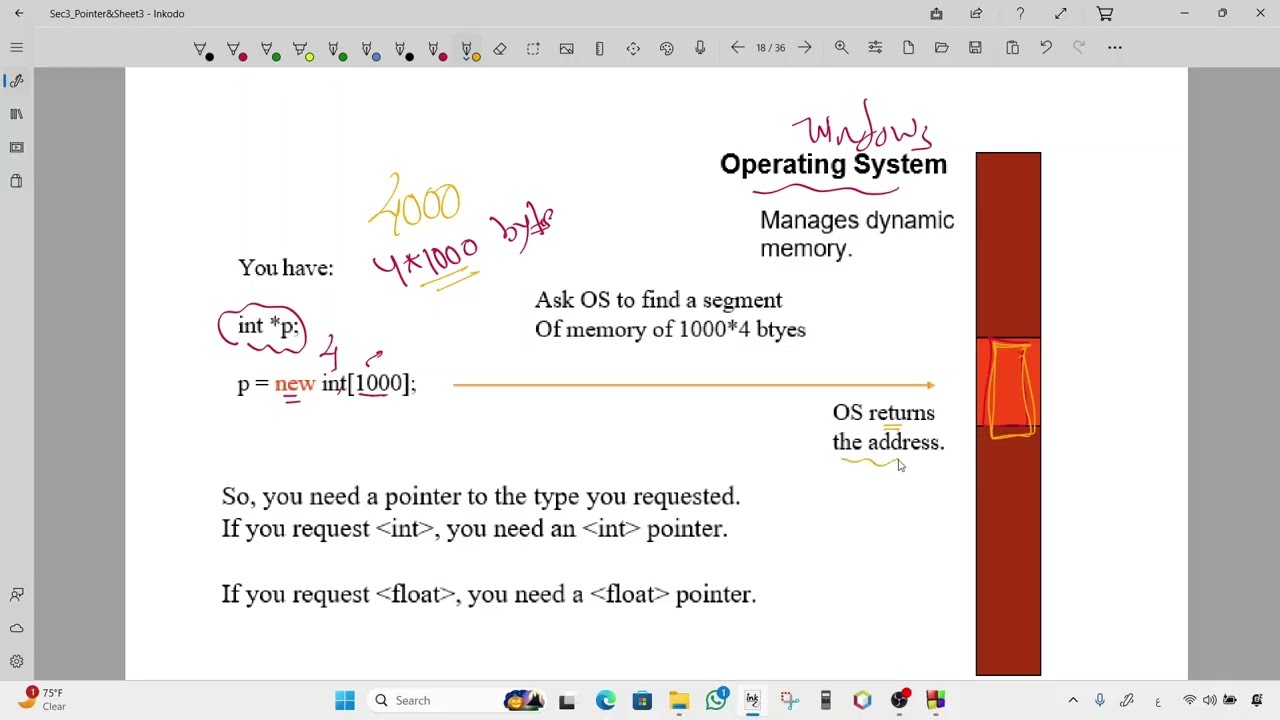Show hidden system tray icons
Viewport: 1280px width, 720px height.
click(x=1073, y=701)
